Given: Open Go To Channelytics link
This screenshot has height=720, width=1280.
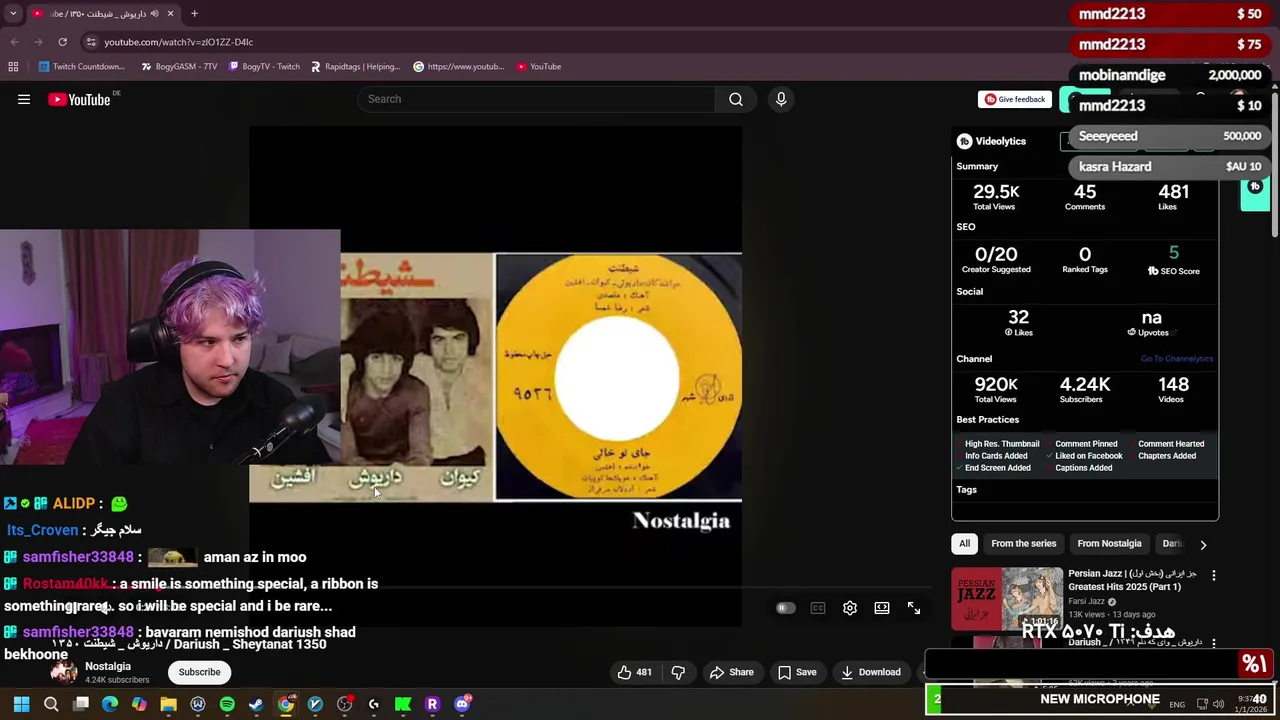Looking at the screenshot, I should coord(1177,359).
